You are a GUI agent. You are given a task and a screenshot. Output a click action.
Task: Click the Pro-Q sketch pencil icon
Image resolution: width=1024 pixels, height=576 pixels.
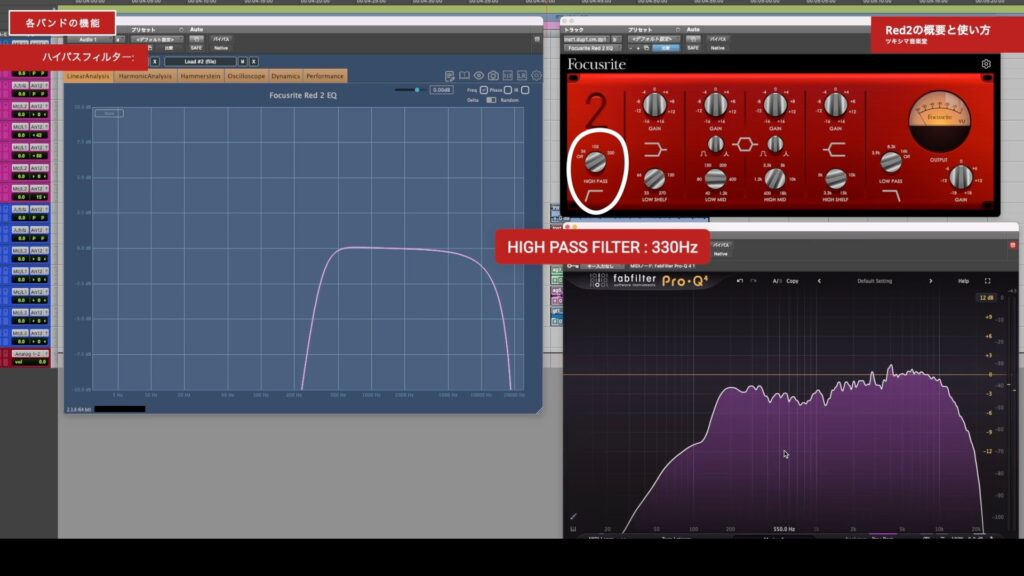tap(573, 517)
